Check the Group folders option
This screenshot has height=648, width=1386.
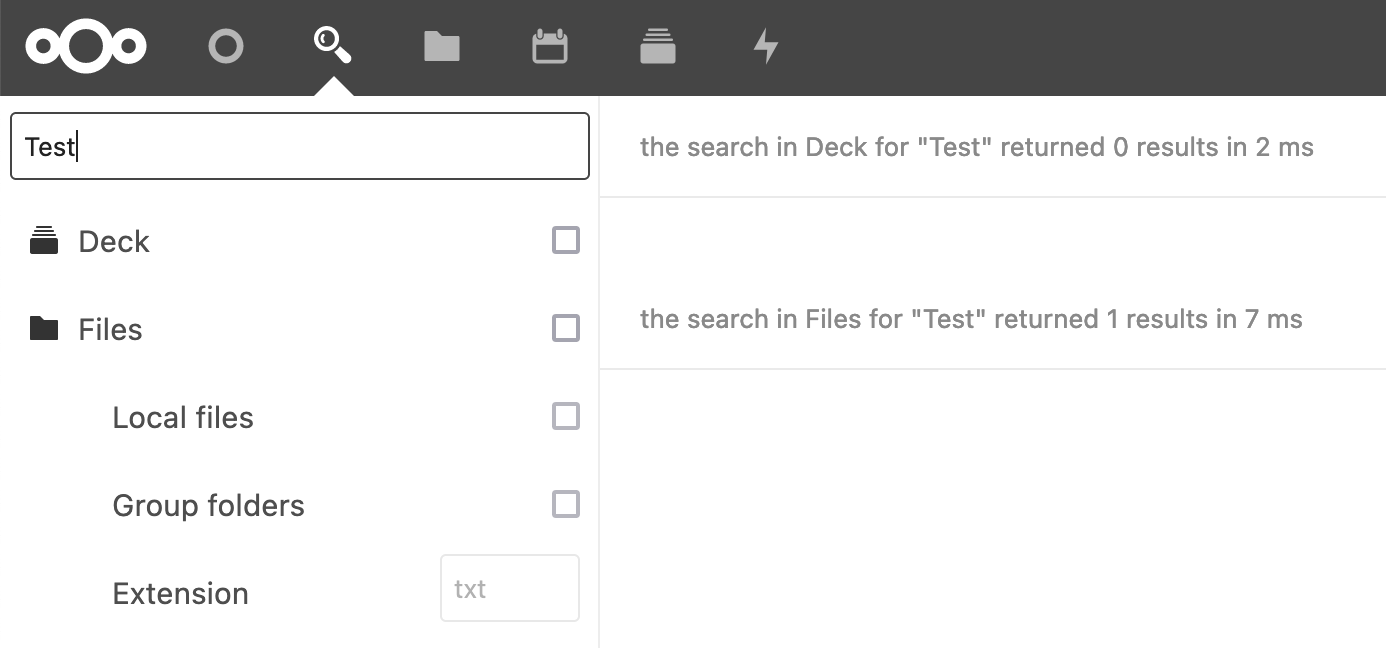(566, 504)
